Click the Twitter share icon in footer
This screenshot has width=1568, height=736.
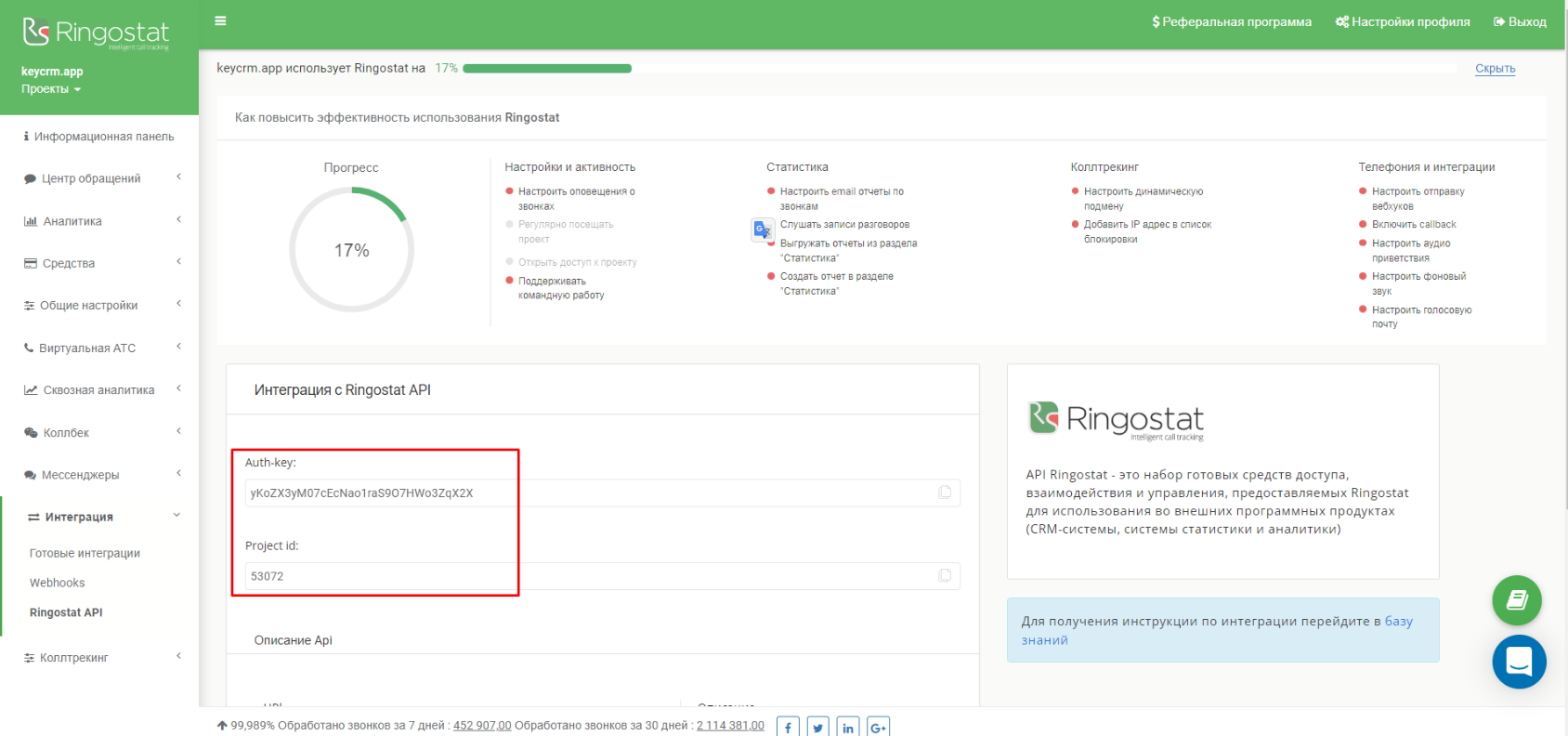pyautogui.click(x=818, y=728)
